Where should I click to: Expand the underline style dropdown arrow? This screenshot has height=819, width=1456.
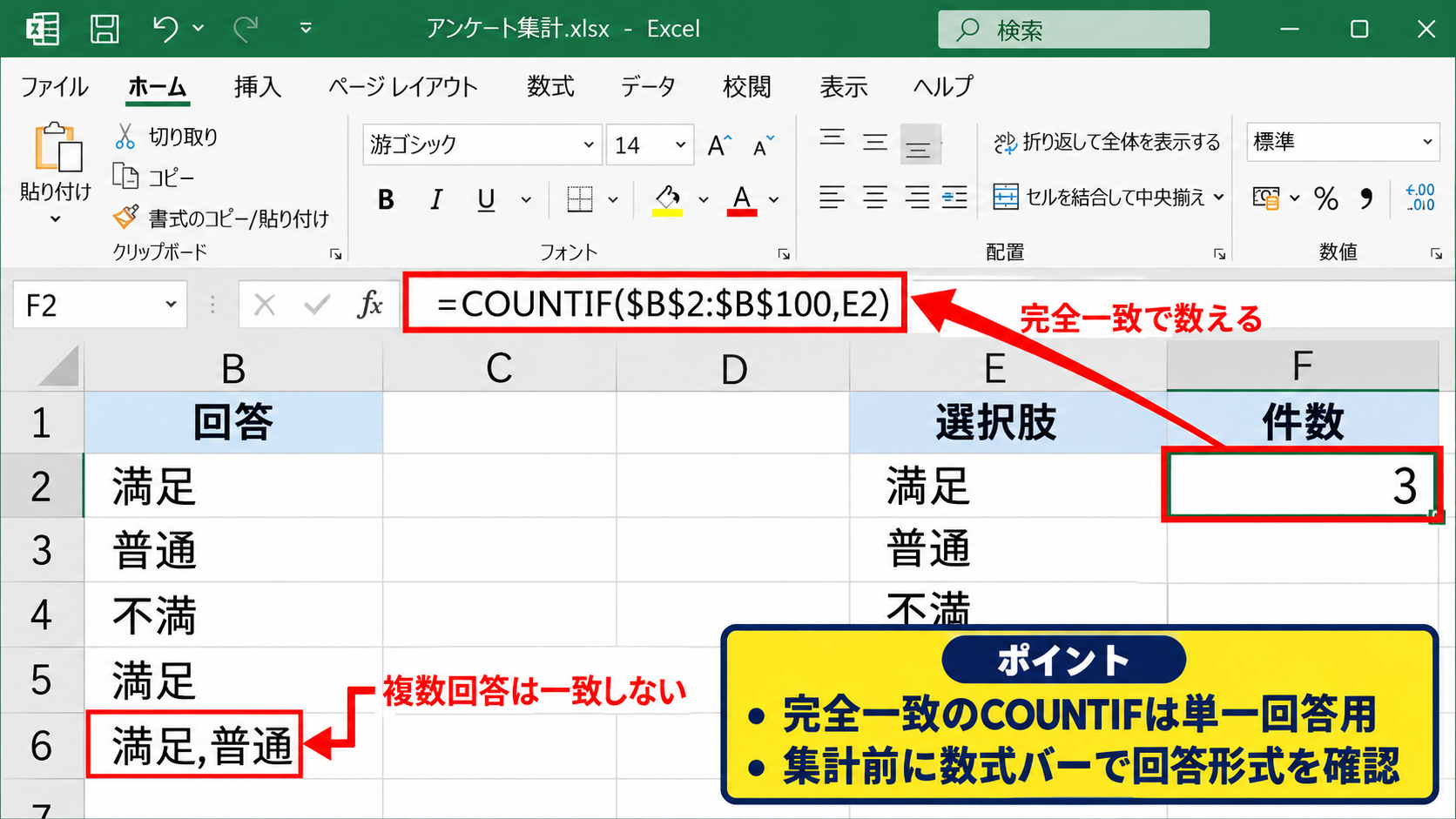[526, 200]
